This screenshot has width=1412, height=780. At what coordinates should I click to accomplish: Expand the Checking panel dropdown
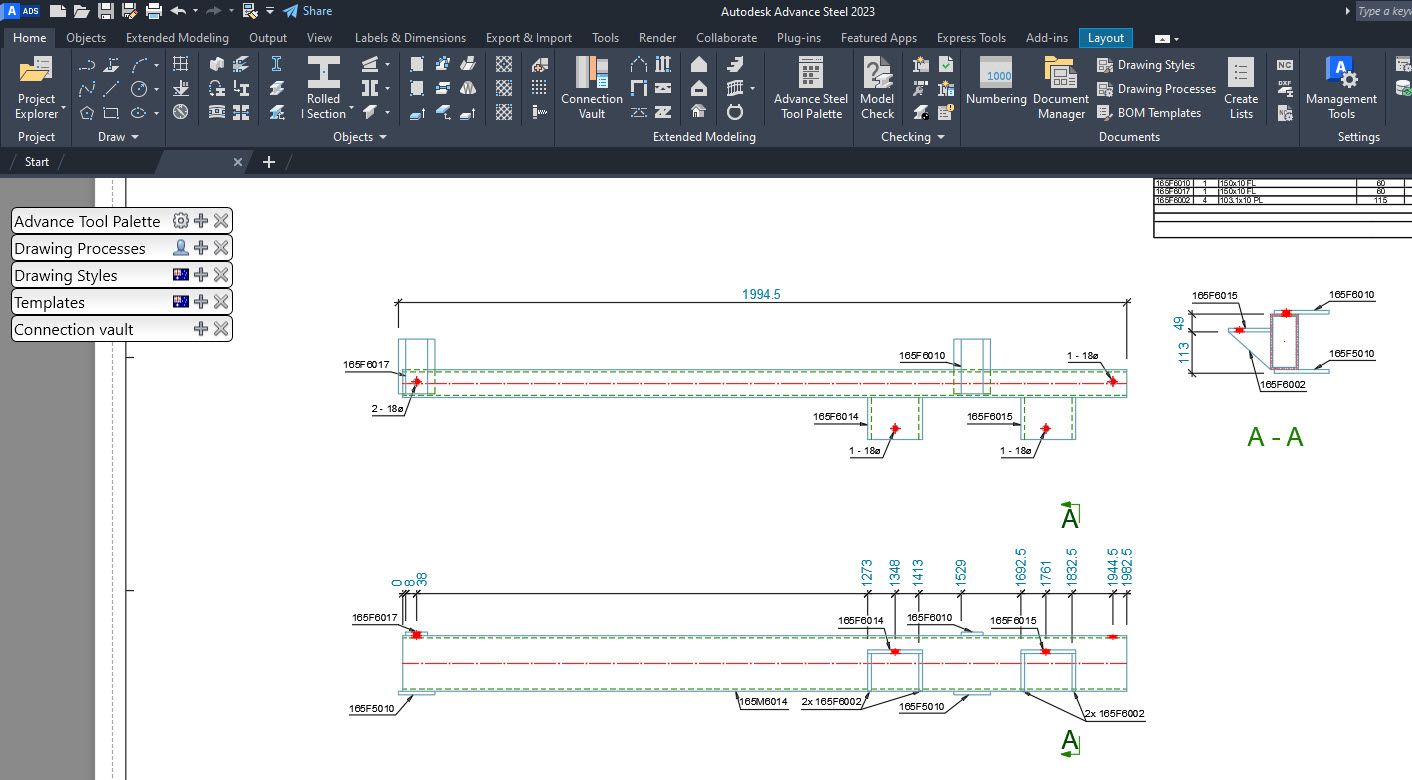[x=941, y=137]
